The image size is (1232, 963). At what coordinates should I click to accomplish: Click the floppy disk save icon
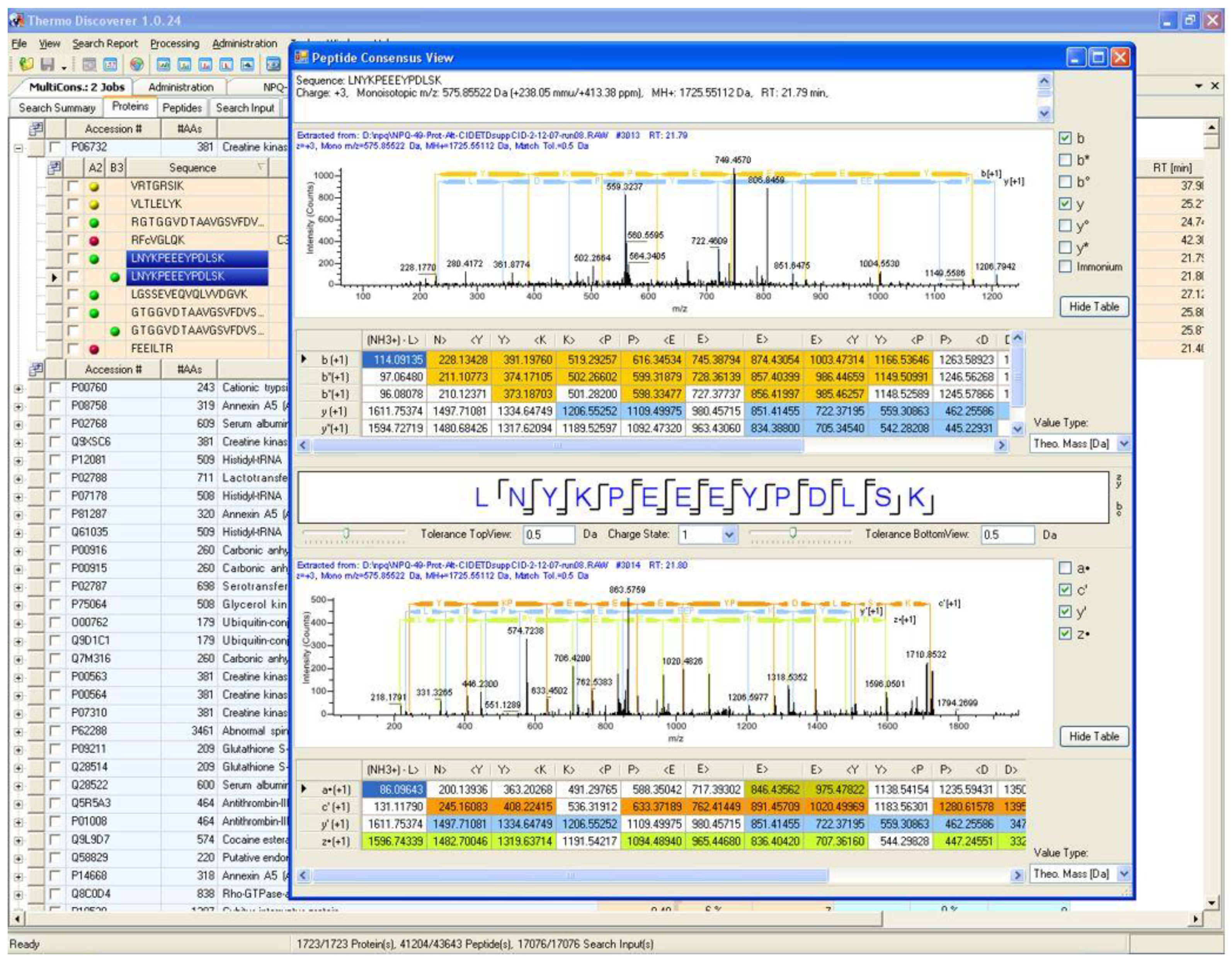point(48,64)
